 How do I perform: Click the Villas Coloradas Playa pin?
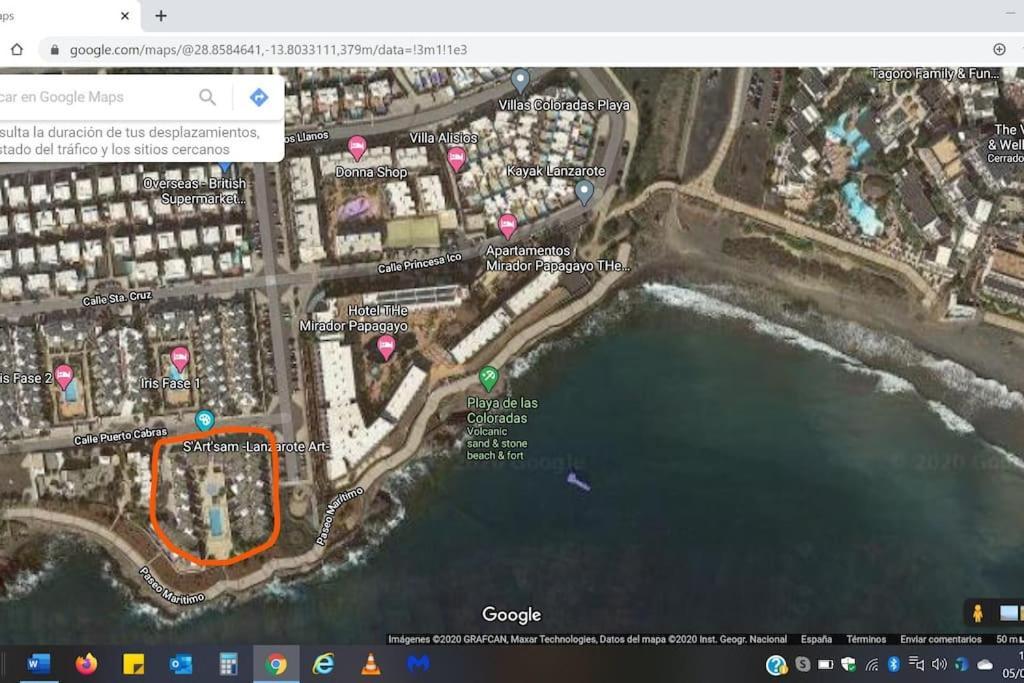tap(520, 80)
